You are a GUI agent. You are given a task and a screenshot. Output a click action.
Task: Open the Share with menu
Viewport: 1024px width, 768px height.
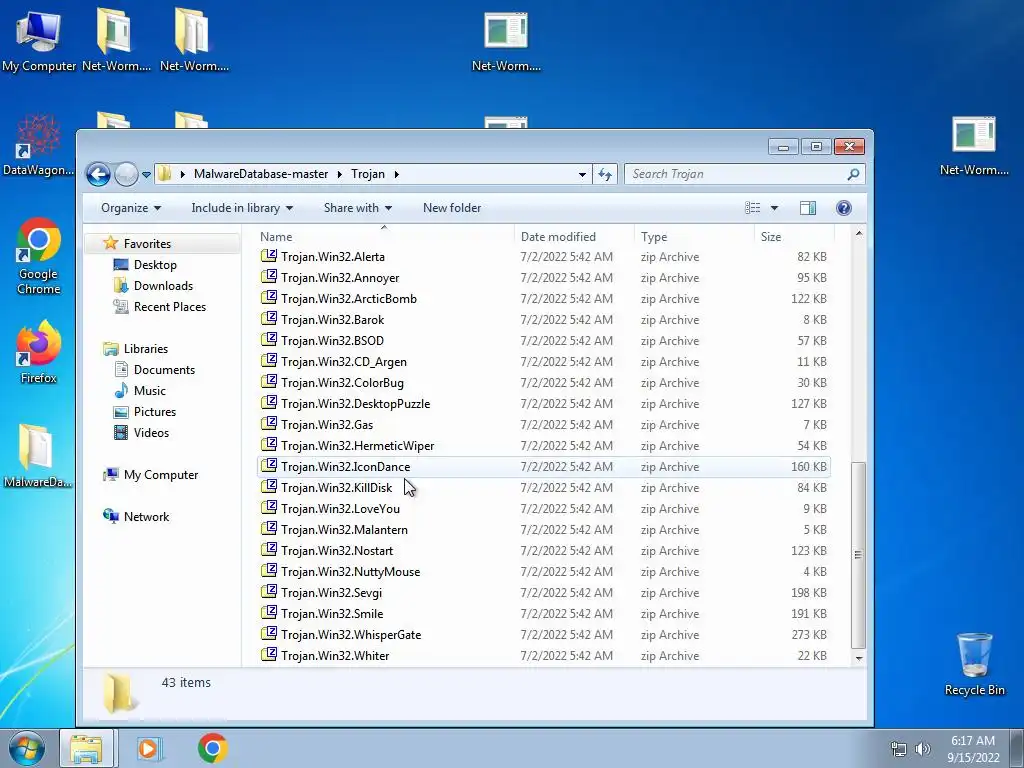click(358, 208)
